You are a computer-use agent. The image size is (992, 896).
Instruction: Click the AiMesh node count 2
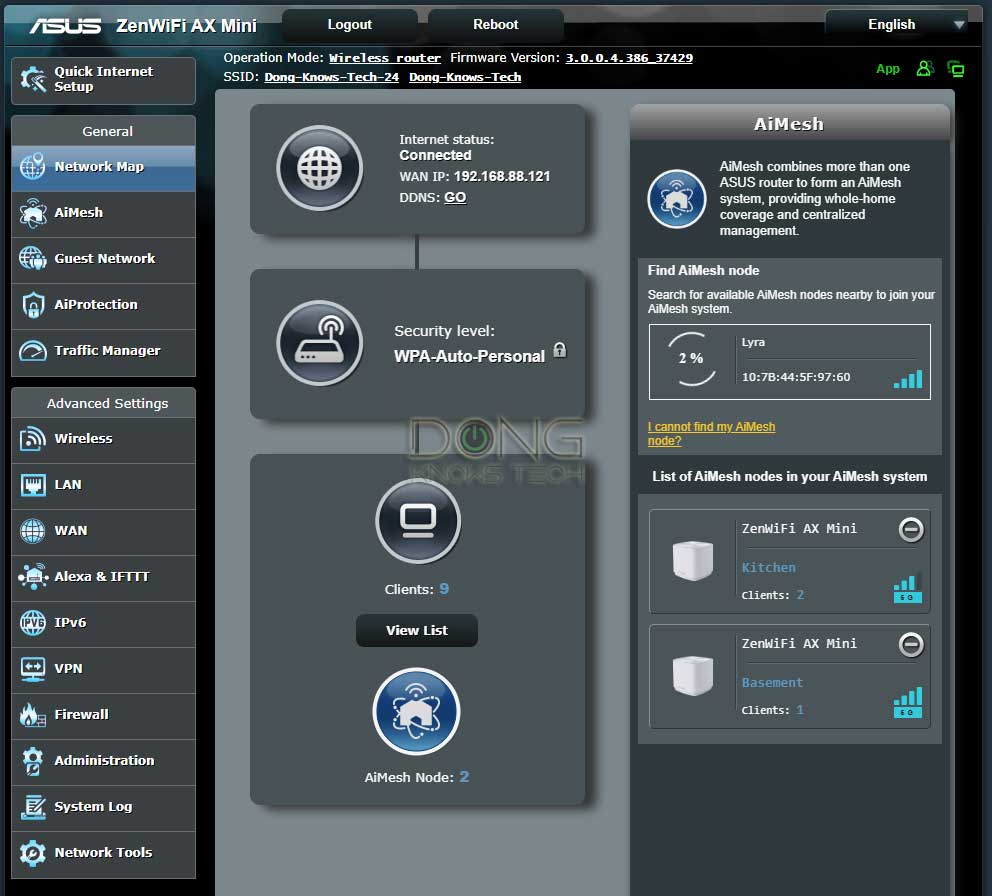click(464, 777)
